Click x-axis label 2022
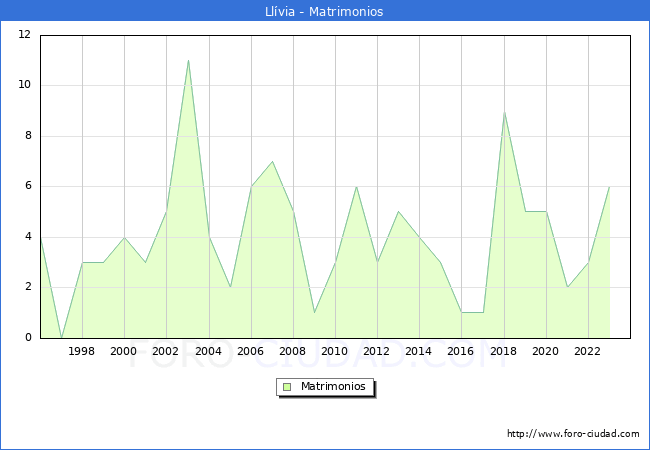Screen dimensions: 650x450 587,351
